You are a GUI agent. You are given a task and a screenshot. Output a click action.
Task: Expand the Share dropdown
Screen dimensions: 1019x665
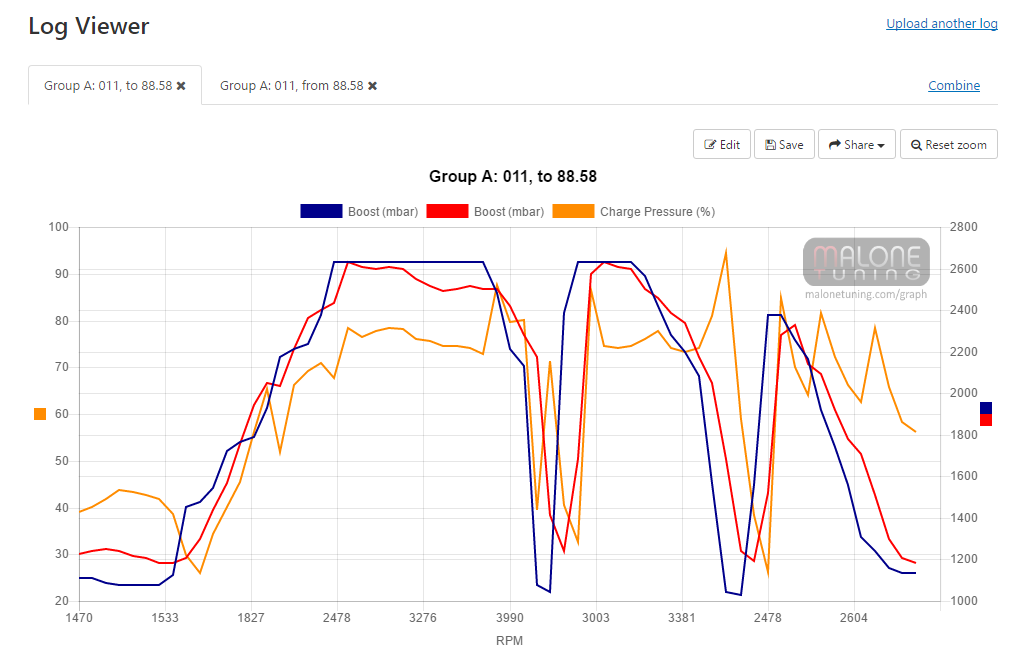pos(857,144)
